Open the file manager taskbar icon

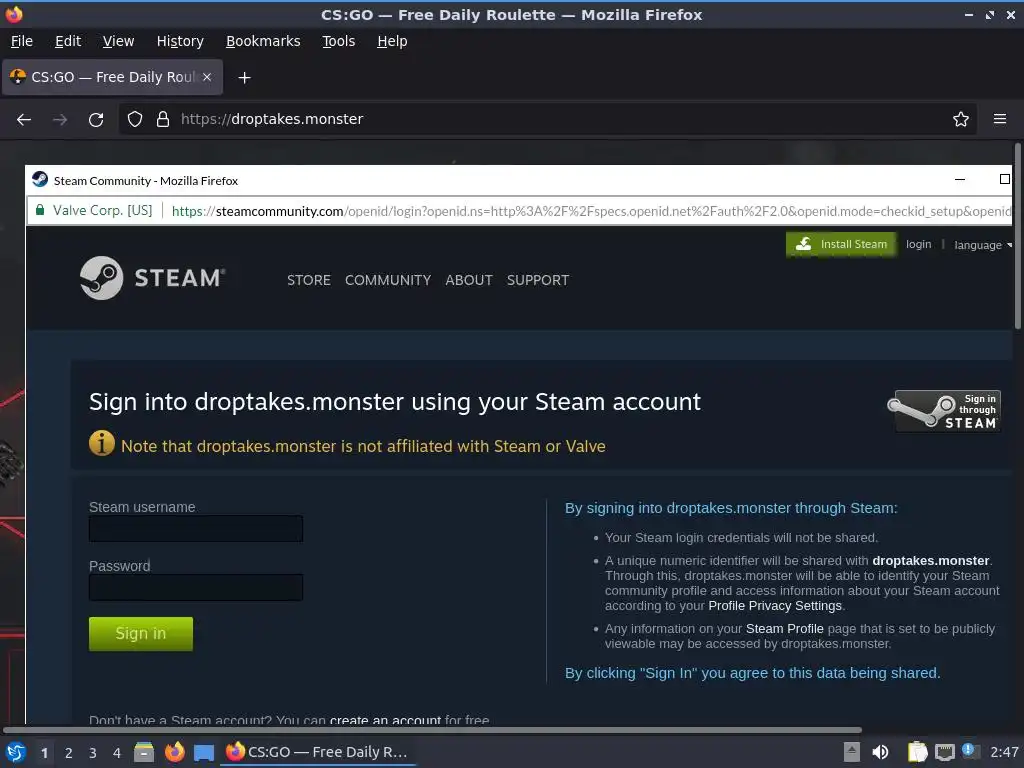coord(144,752)
